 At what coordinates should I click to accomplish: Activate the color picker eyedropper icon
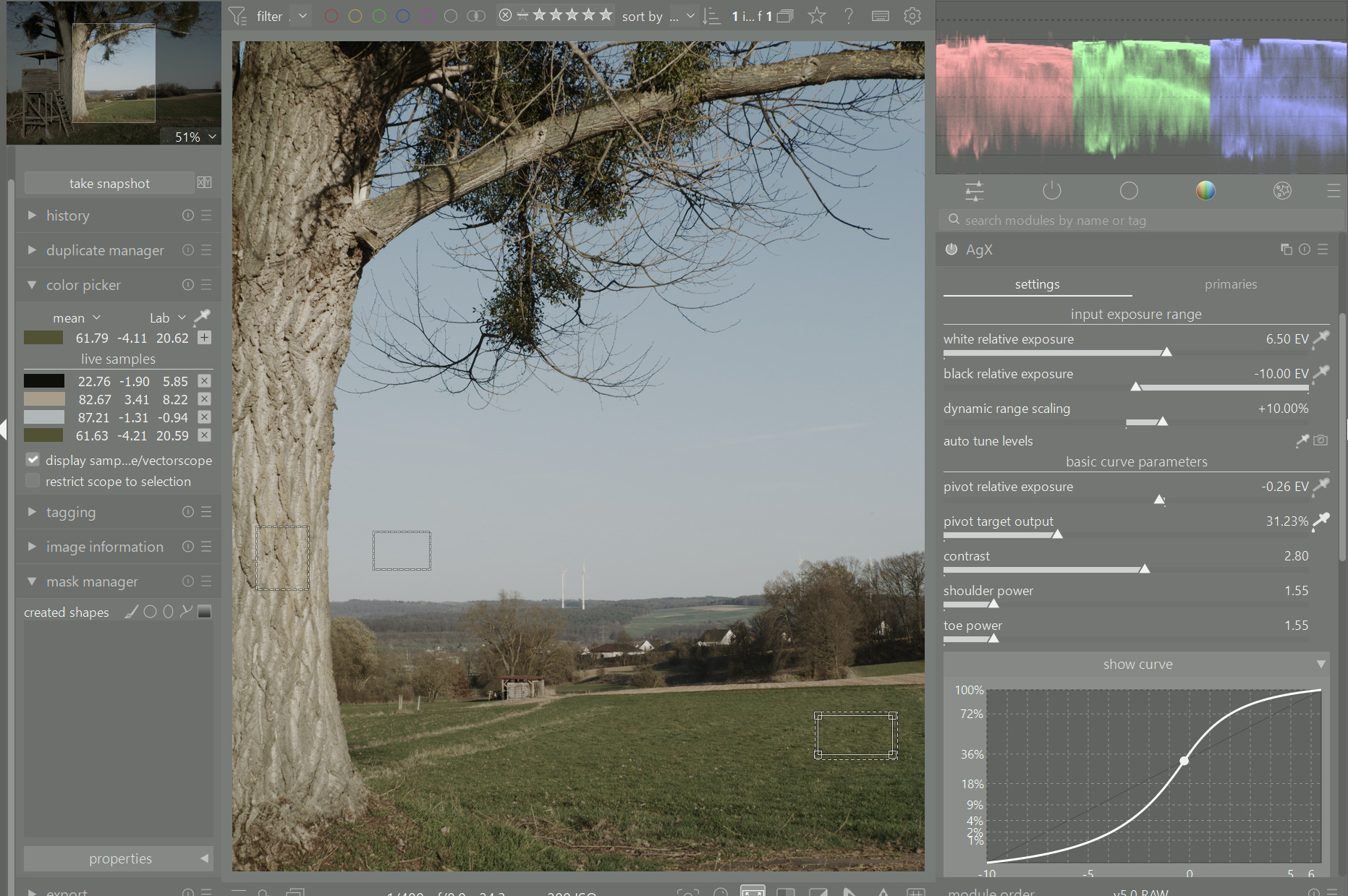(x=203, y=317)
